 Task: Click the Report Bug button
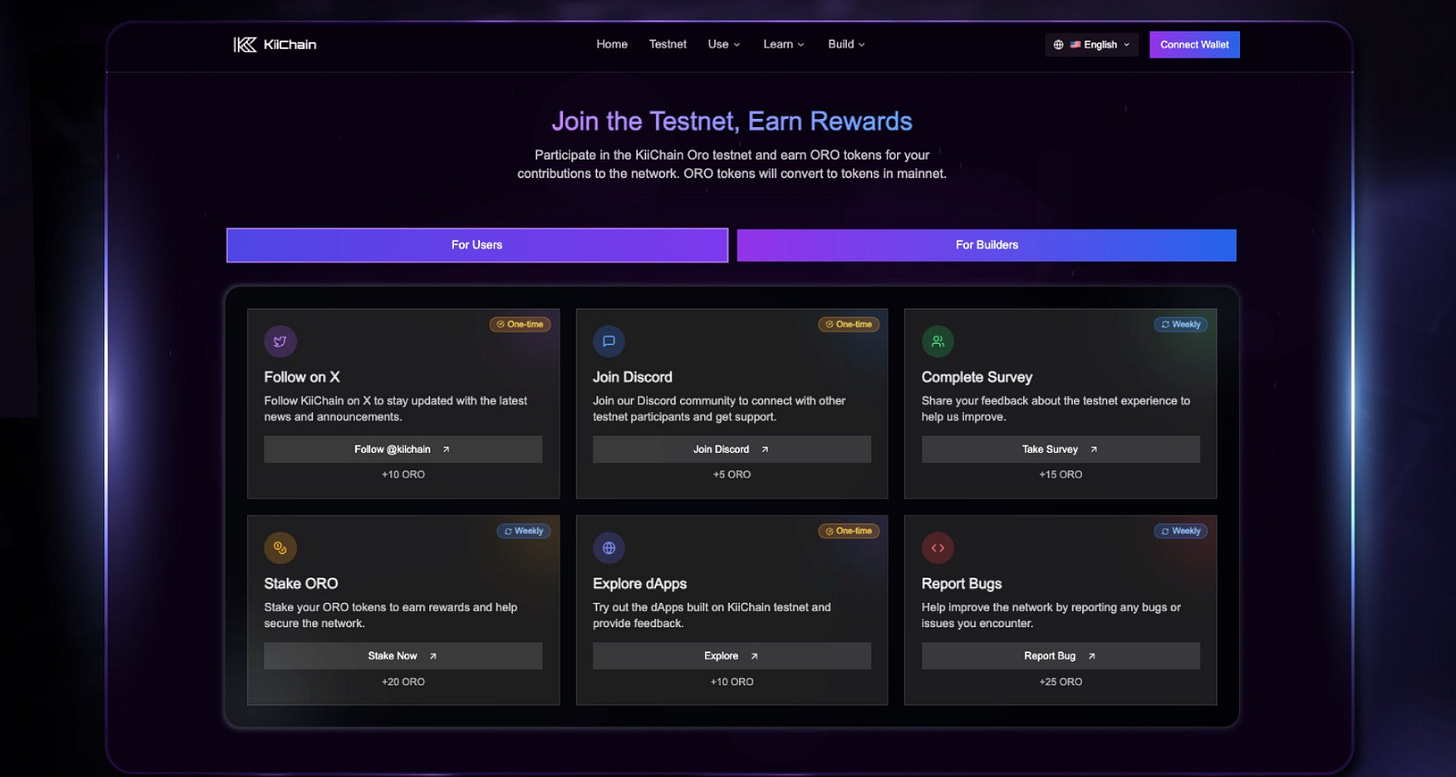coord(1061,657)
